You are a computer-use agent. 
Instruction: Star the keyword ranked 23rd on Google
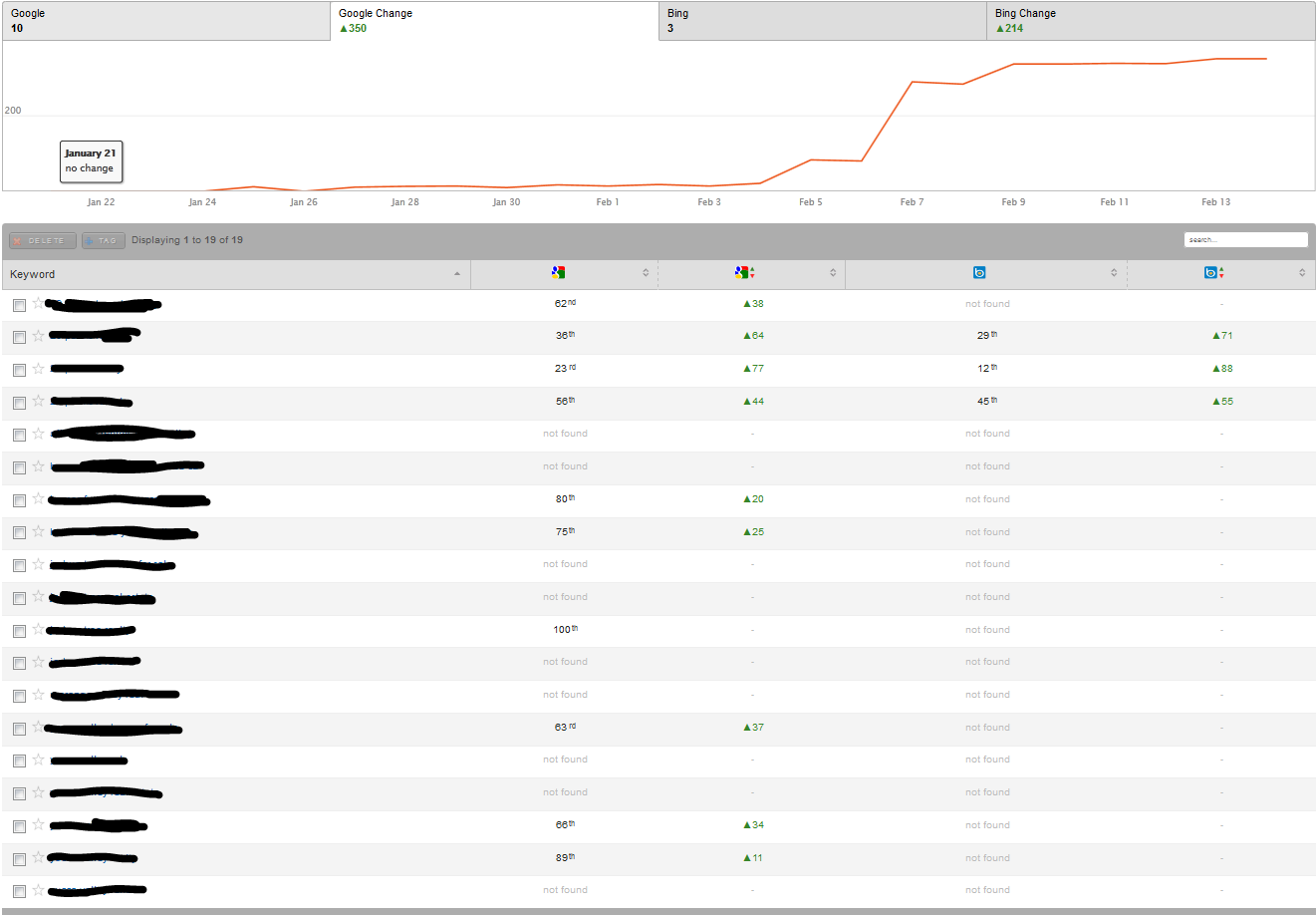38,369
